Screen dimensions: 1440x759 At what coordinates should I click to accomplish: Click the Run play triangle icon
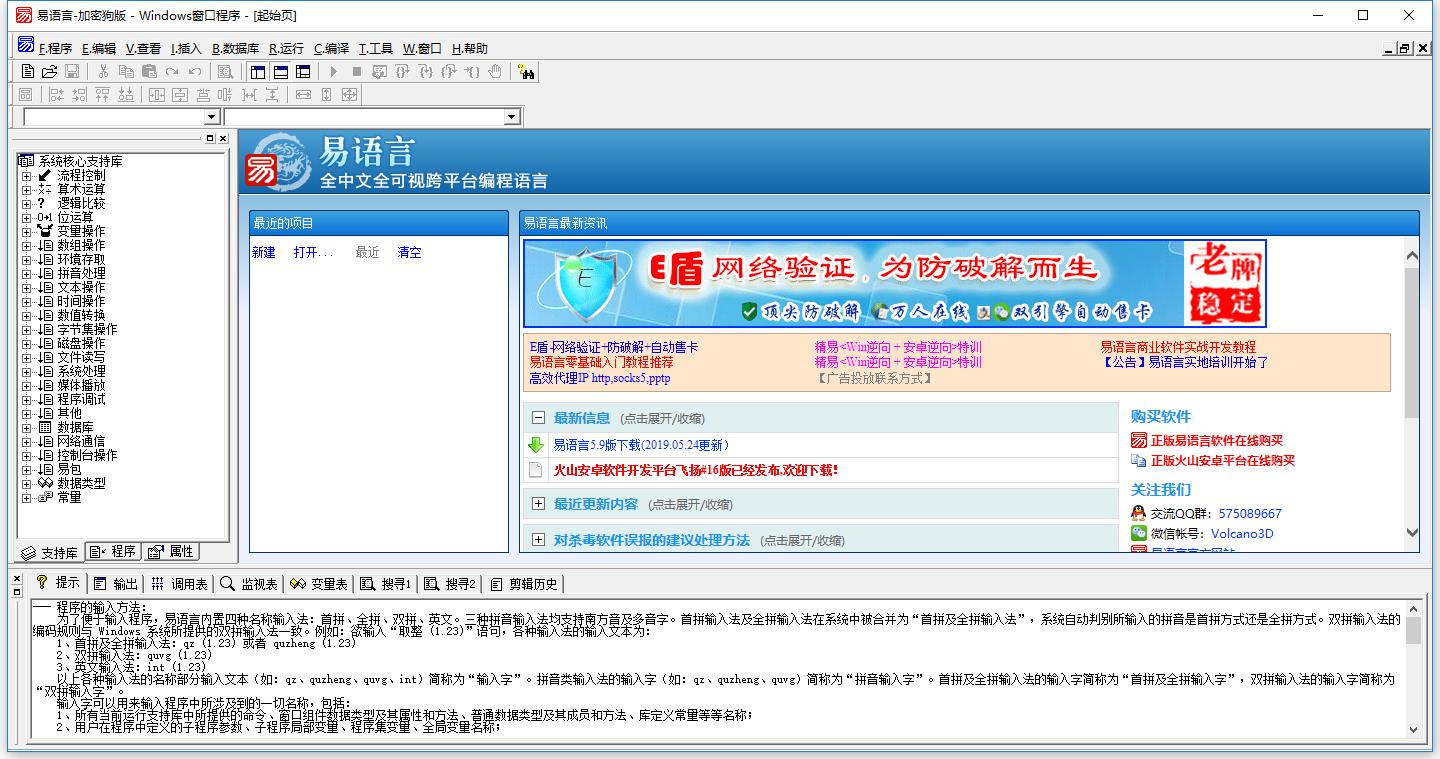[333, 72]
